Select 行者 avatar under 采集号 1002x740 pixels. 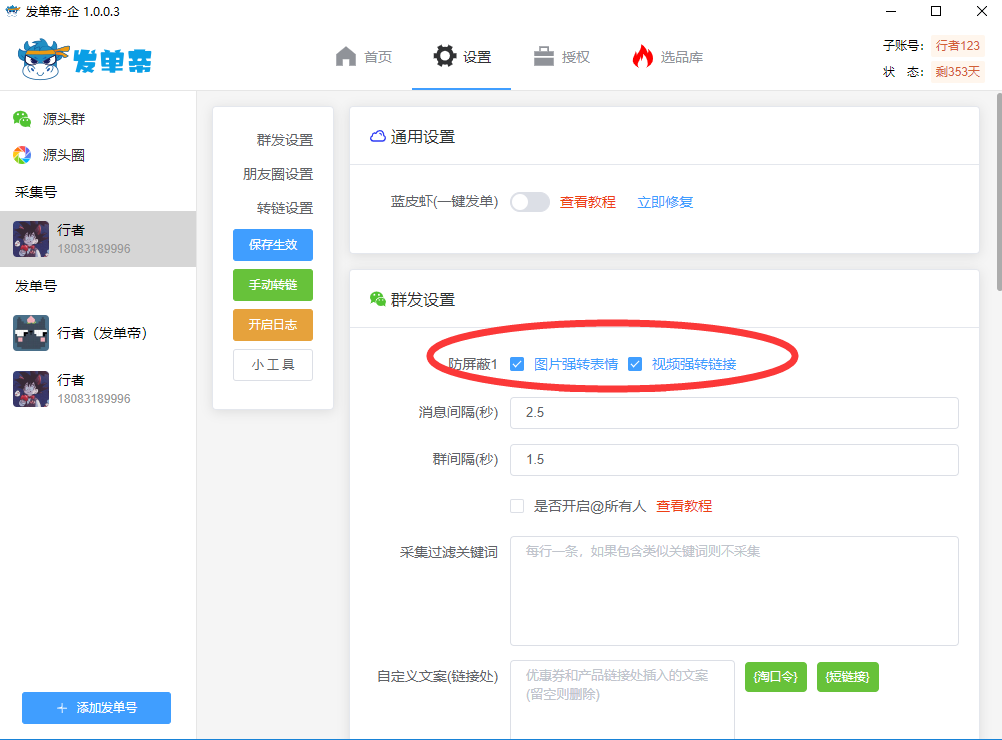coord(31,239)
